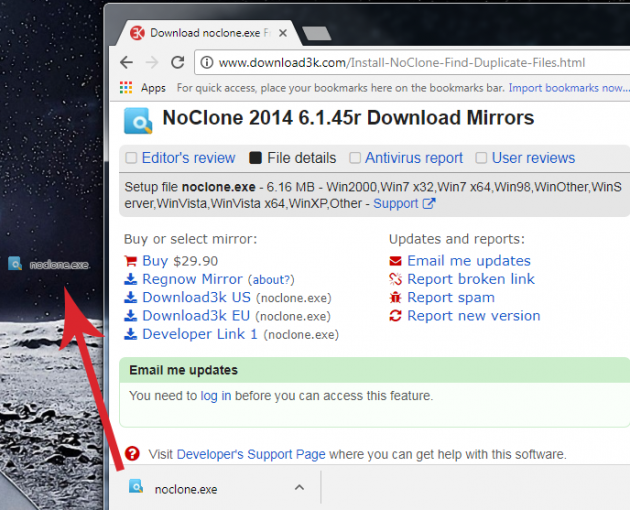Click the red question mark help icon

132,454
